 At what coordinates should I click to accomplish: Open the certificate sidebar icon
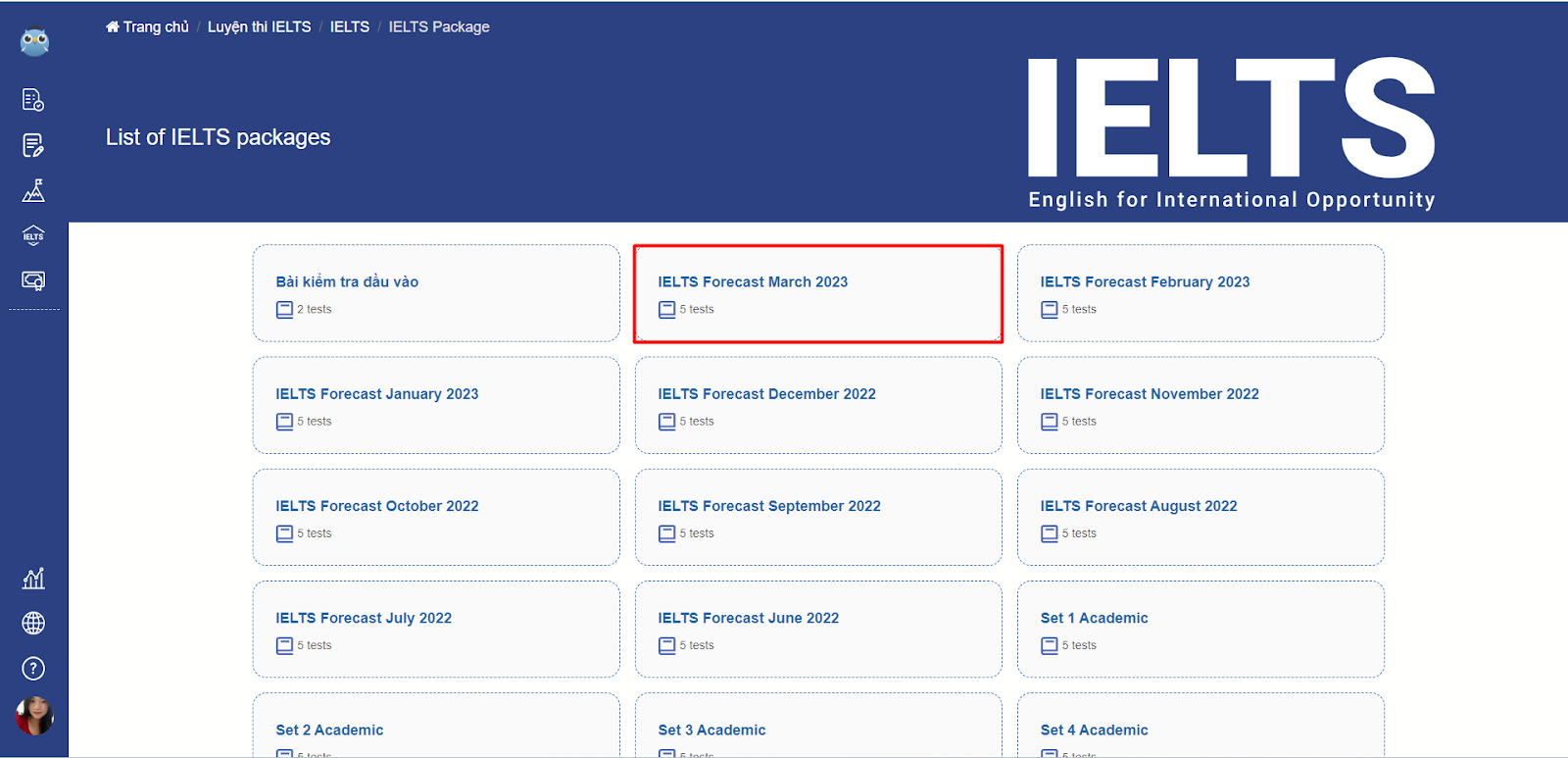(x=33, y=281)
